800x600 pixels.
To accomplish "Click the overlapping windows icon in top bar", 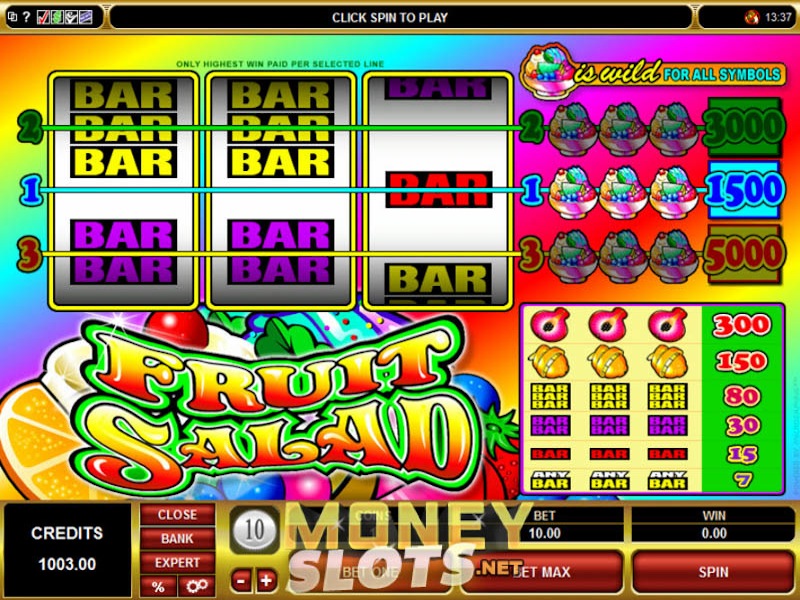I will (12, 17).
